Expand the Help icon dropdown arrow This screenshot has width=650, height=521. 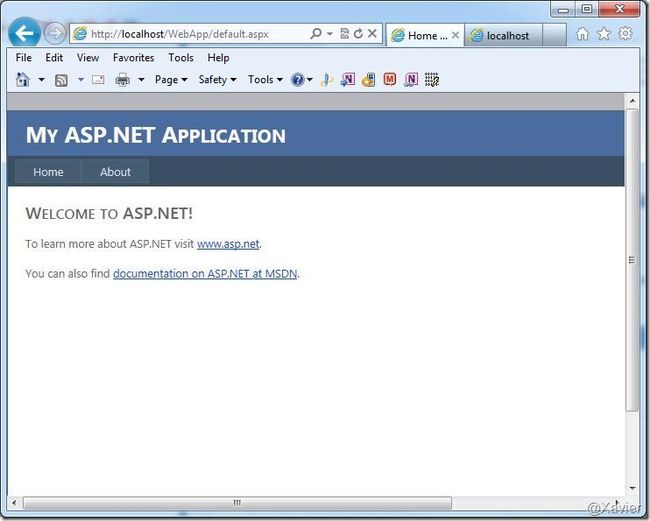tap(310, 79)
